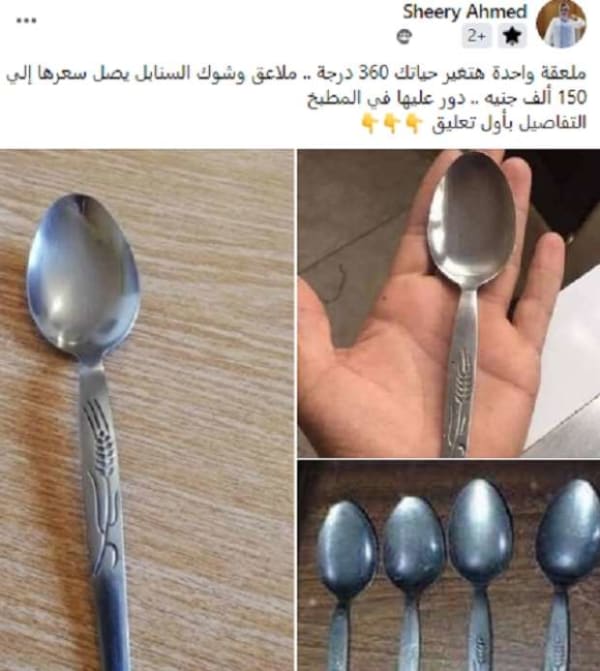Click the +2 badge next to the star
600x671 pixels.
coord(476,36)
